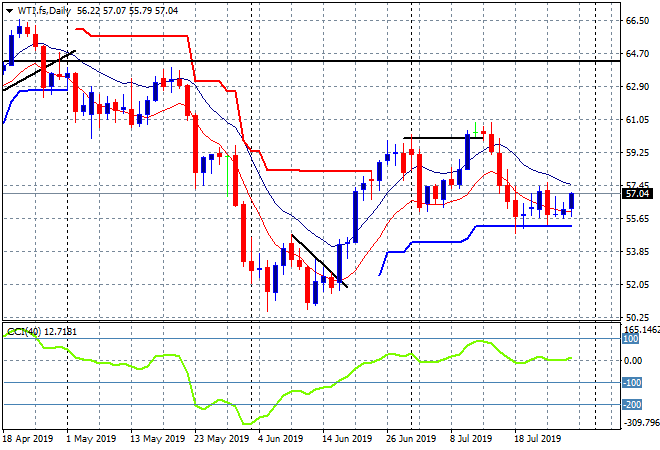
Task: Click the chart menu triangle beside WTI.fs
Action: (9, 11)
